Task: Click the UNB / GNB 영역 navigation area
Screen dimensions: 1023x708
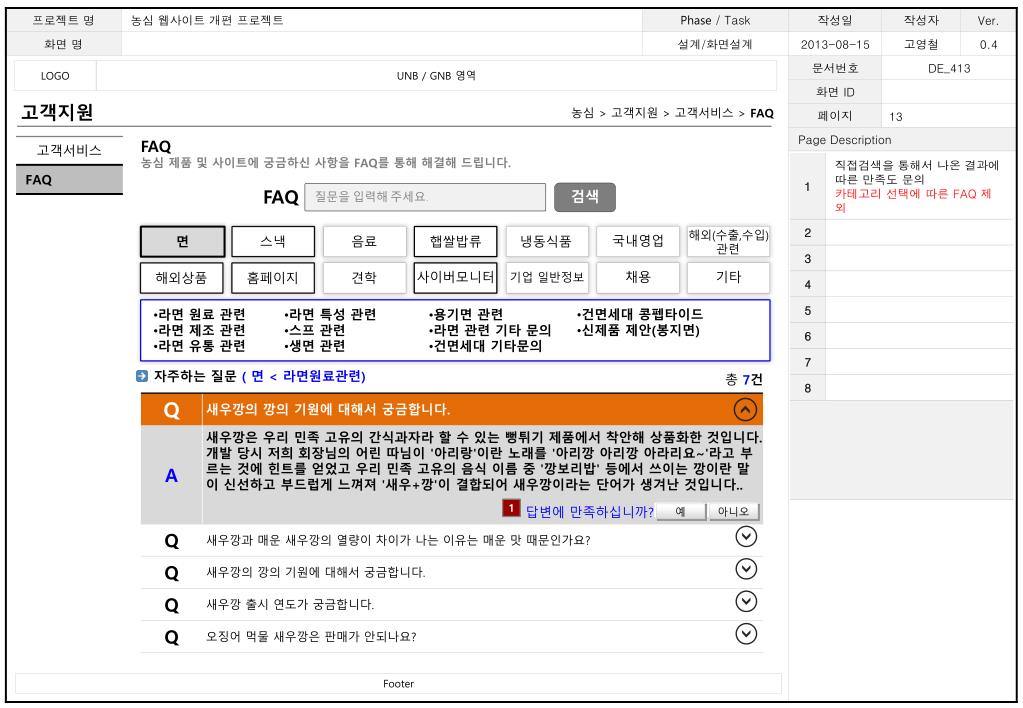Action: (436, 76)
